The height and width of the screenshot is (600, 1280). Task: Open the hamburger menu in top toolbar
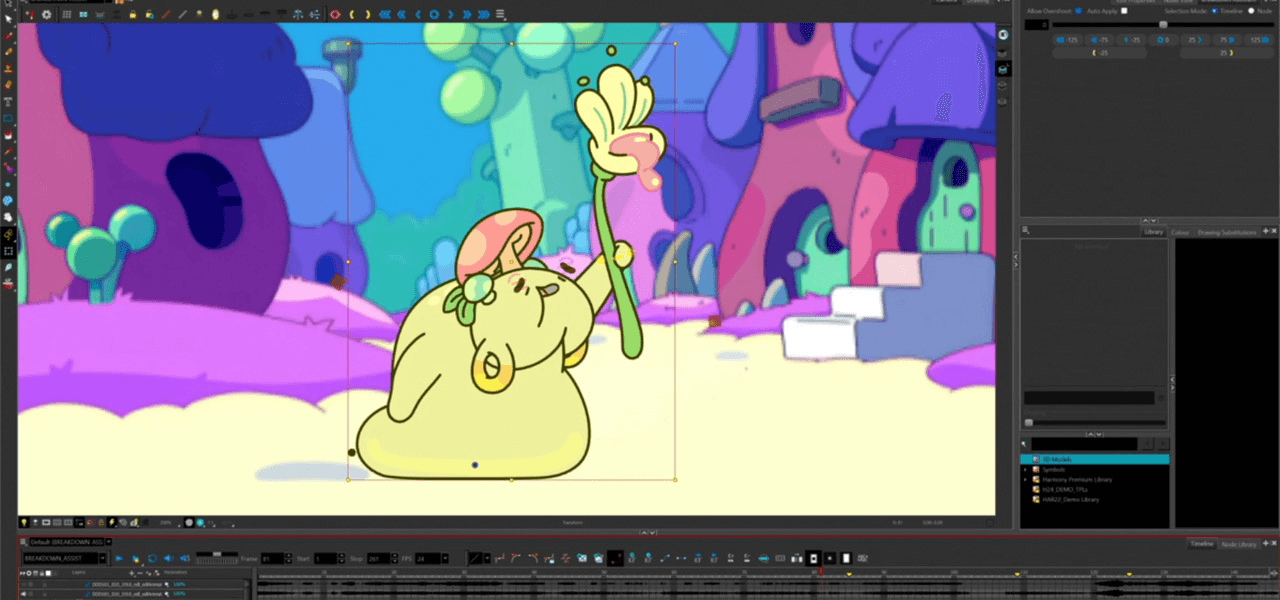tap(500, 14)
